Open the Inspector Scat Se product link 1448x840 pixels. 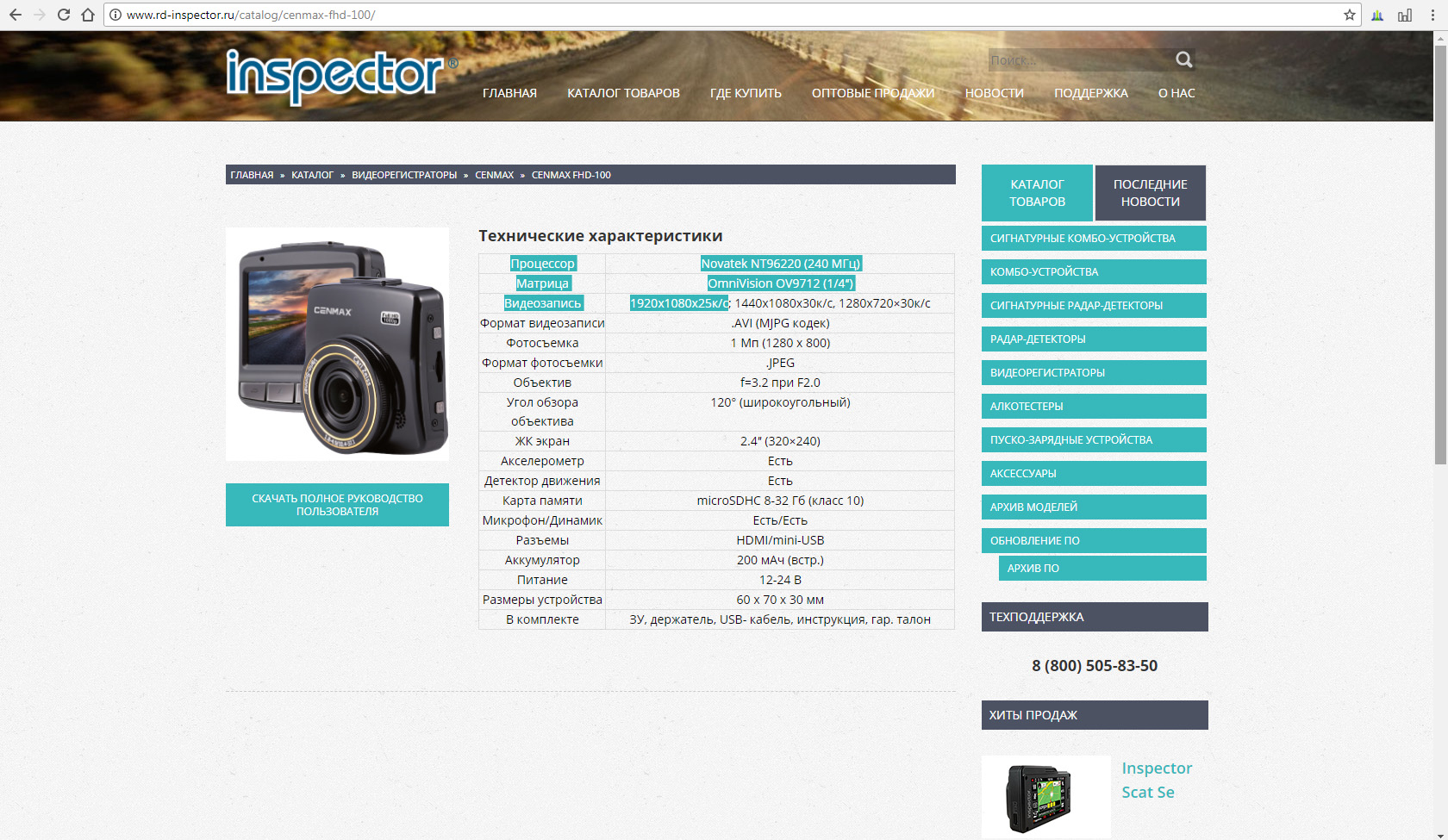point(1156,780)
